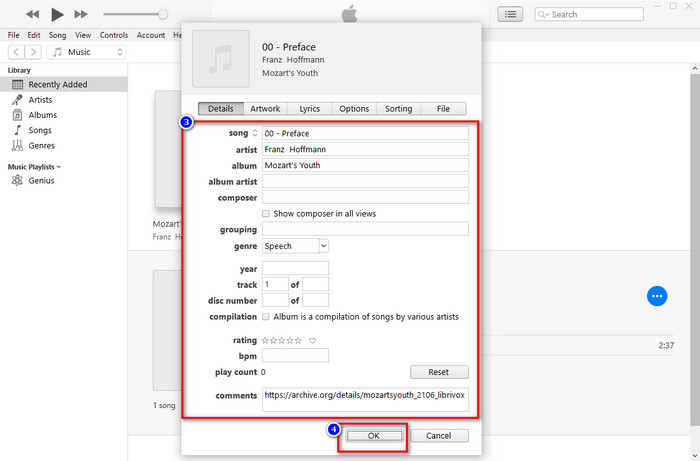Click into the grouping field
Screen dimensions: 700x461
[x=365, y=228]
